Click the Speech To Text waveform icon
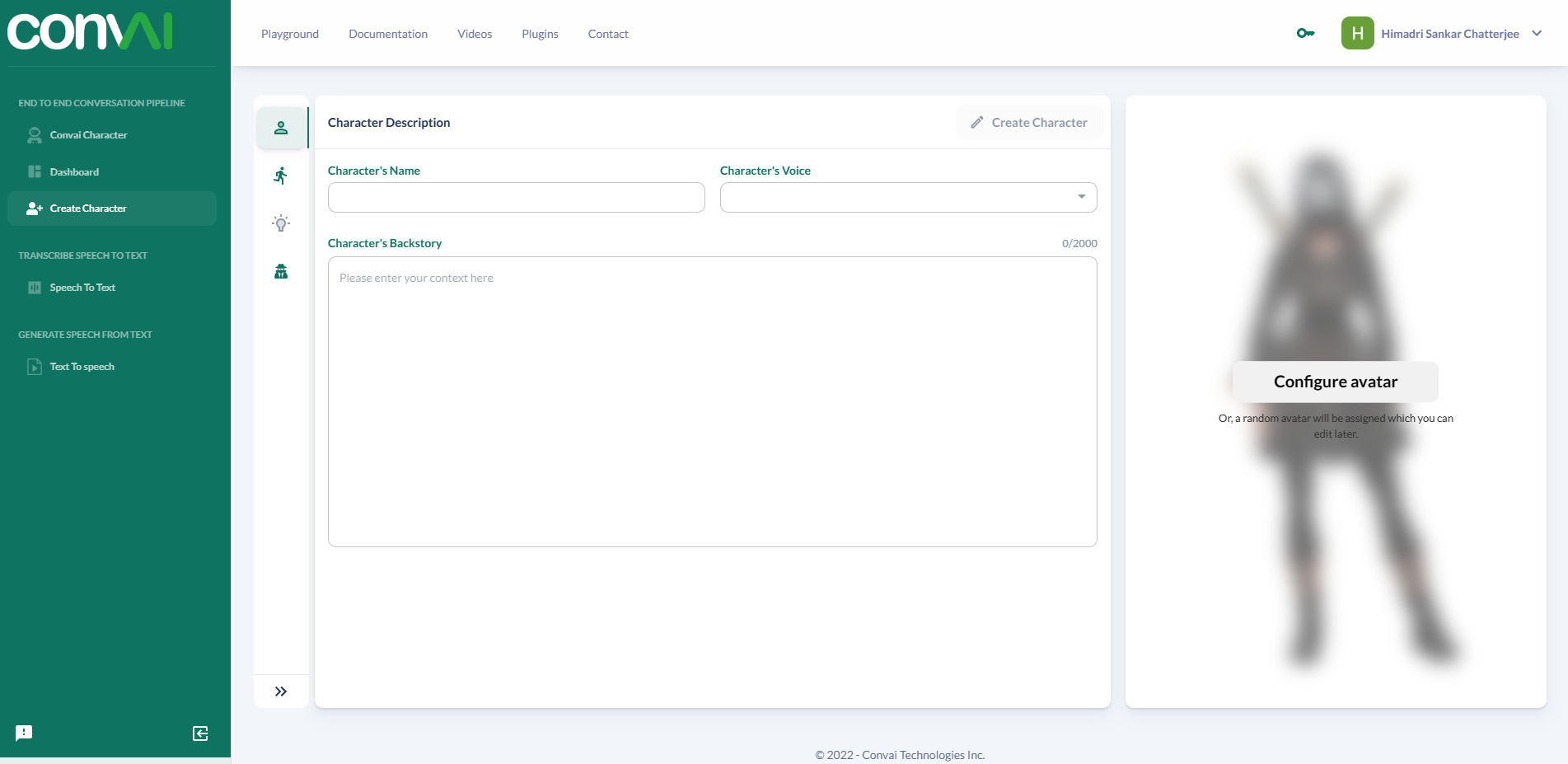This screenshot has width=1568, height=764. 35,288
